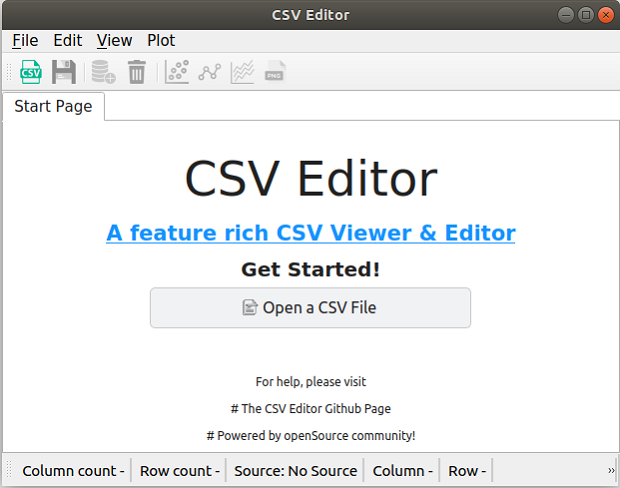Screen dimensions: 620x488
Task: Visit The CSV Editor Github Page link
Action: coord(311,409)
